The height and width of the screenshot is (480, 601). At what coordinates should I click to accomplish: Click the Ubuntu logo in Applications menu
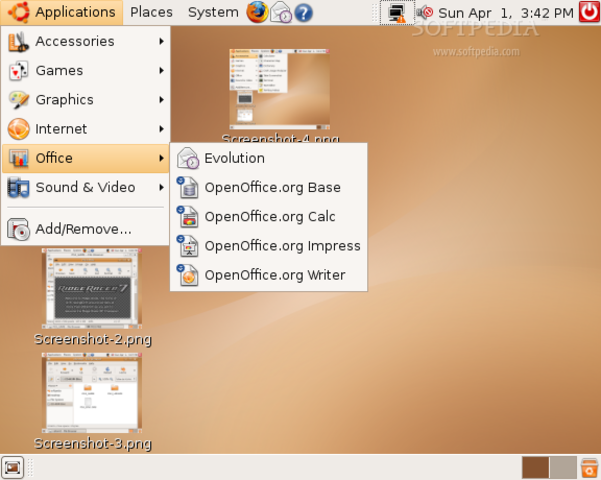tap(17, 12)
